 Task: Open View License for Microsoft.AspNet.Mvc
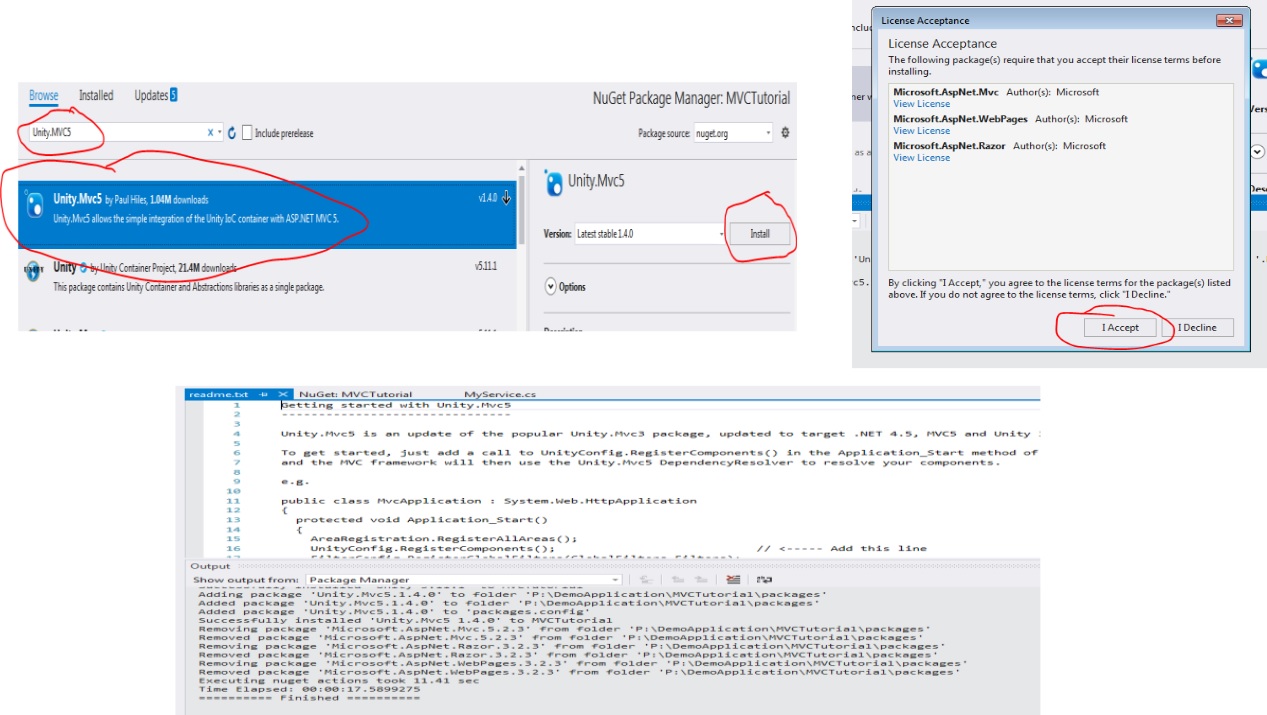click(921, 104)
